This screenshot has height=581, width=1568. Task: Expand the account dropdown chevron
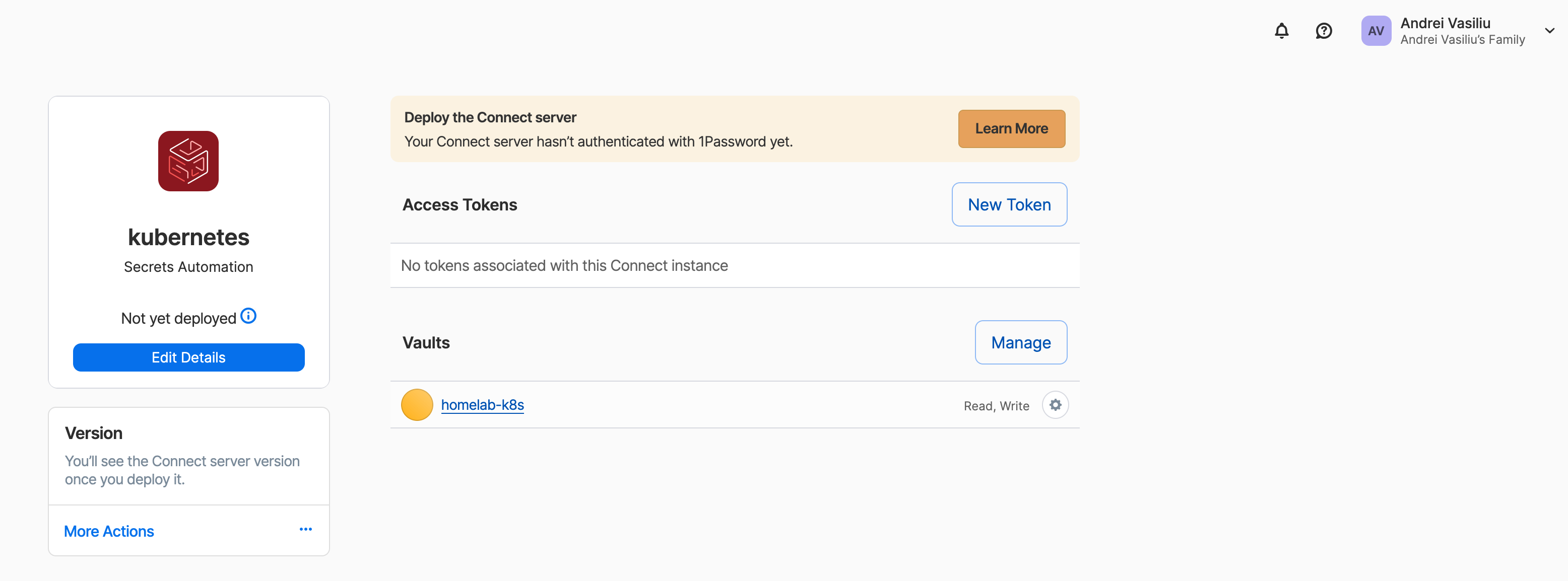pyautogui.click(x=1549, y=31)
